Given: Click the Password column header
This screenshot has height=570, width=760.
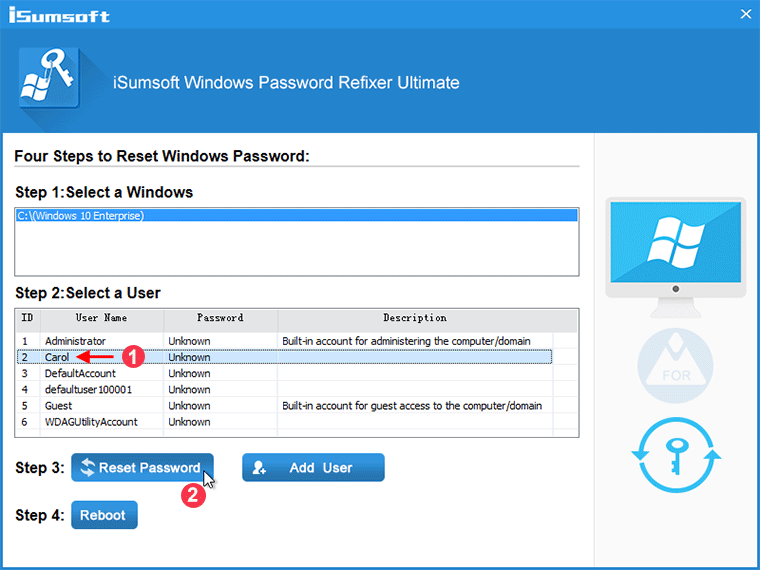Looking at the screenshot, I should (x=221, y=318).
